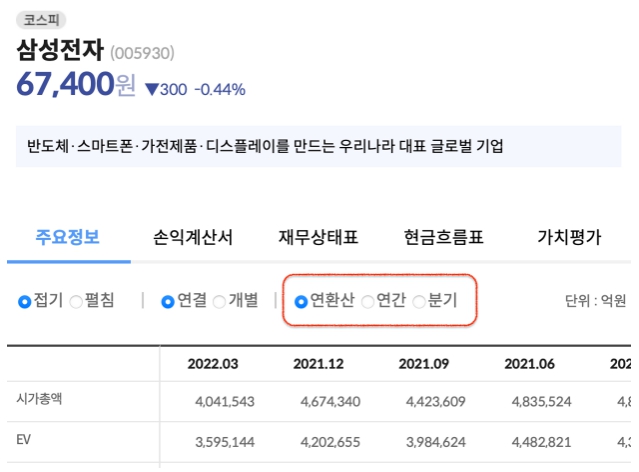Click the 2021.06 column header
The image size is (639, 472).
point(530,364)
